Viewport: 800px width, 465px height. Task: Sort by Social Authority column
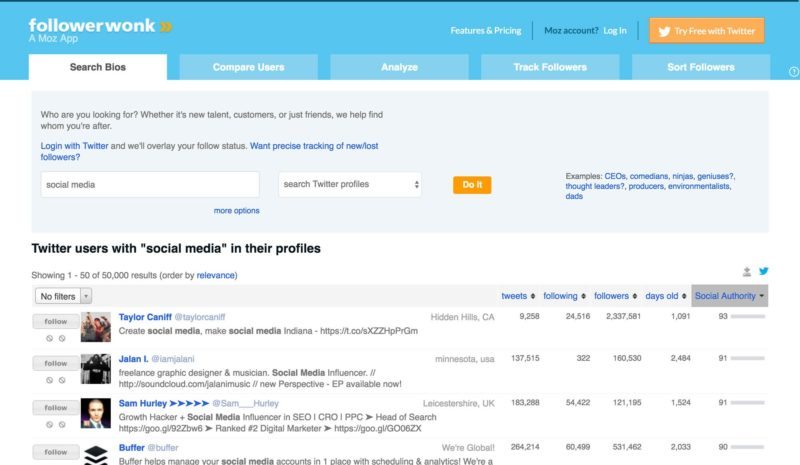tap(730, 296)
